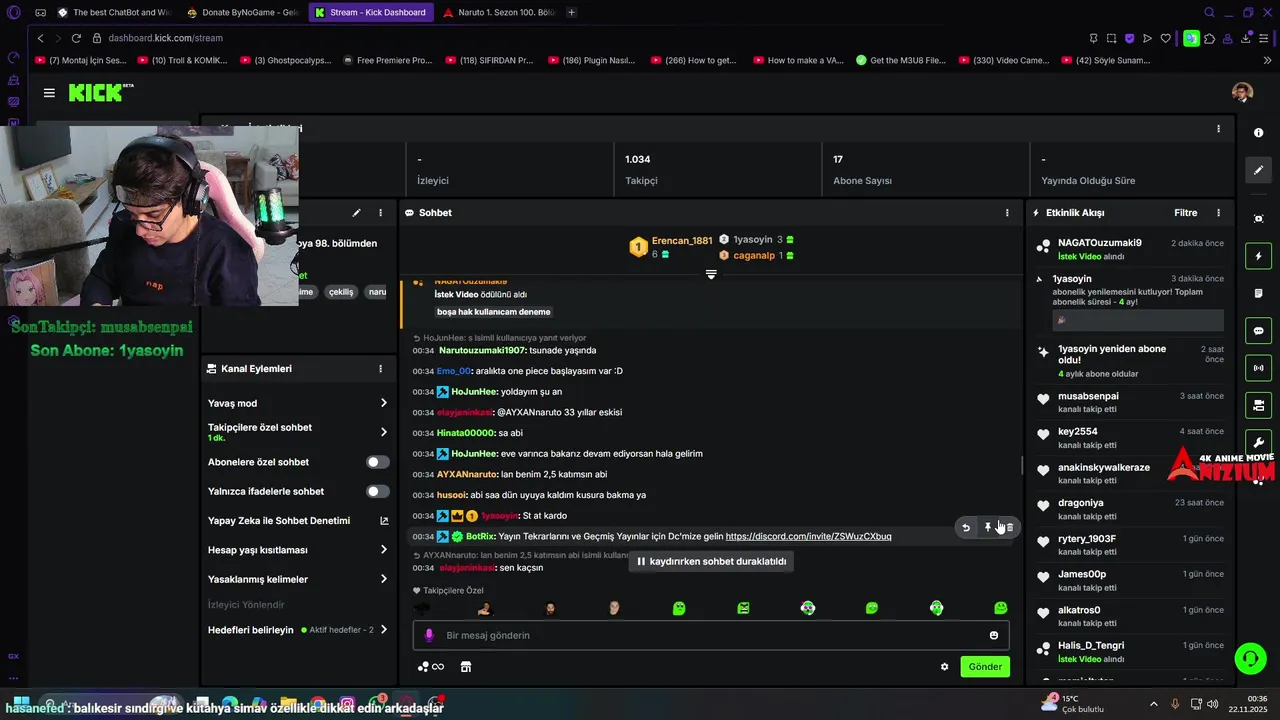The width and height of the screenshot is (1280, 720).
Task: Expand Hedefleri belirleyin goals option
Action: (298, 630)
